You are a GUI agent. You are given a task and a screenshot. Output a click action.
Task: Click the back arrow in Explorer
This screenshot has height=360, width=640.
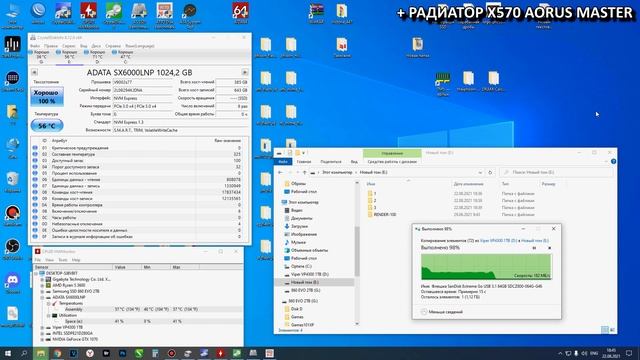tap(280, 173)
